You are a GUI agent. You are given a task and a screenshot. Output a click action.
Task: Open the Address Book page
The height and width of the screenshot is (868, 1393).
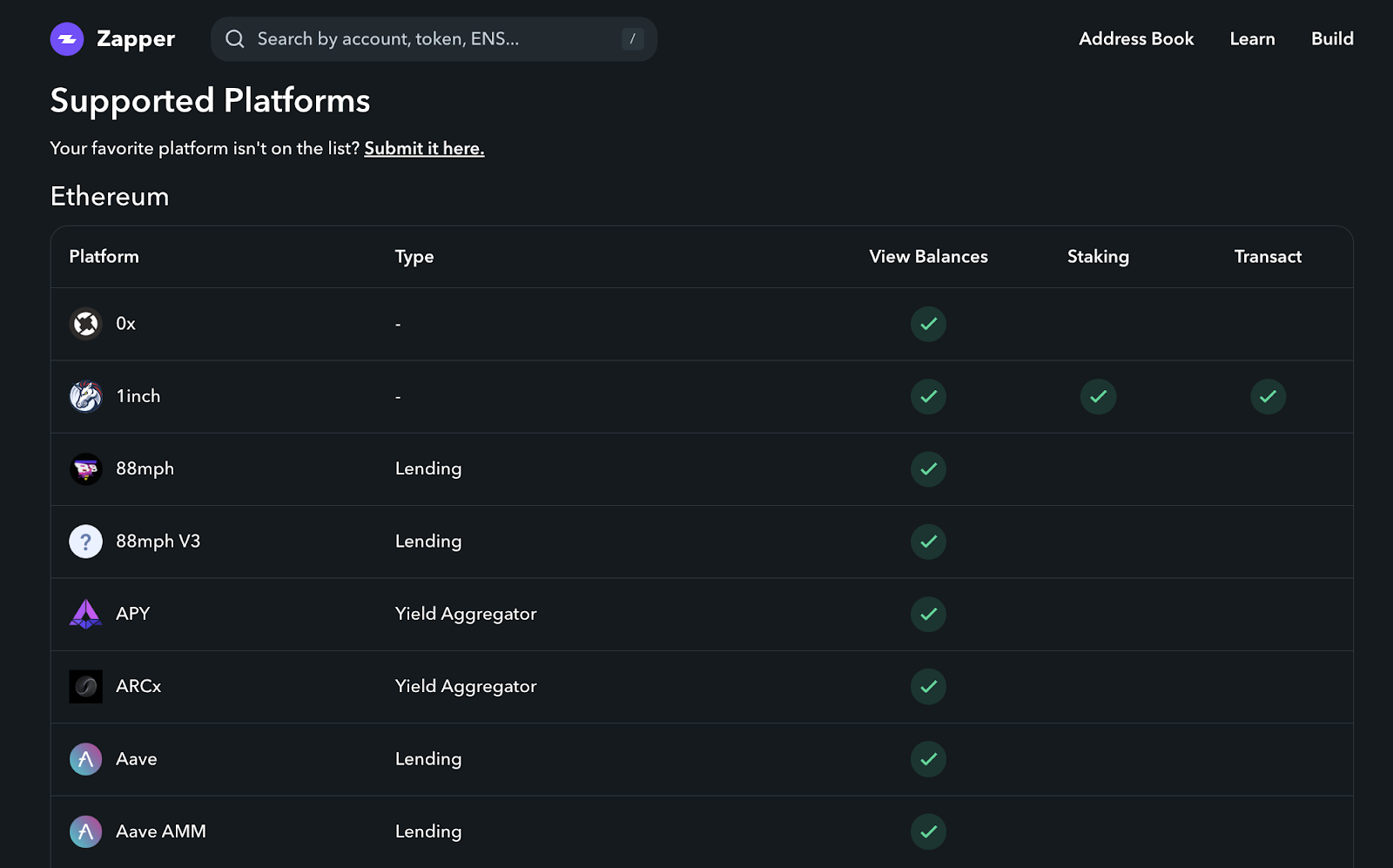pos(1136,39)
